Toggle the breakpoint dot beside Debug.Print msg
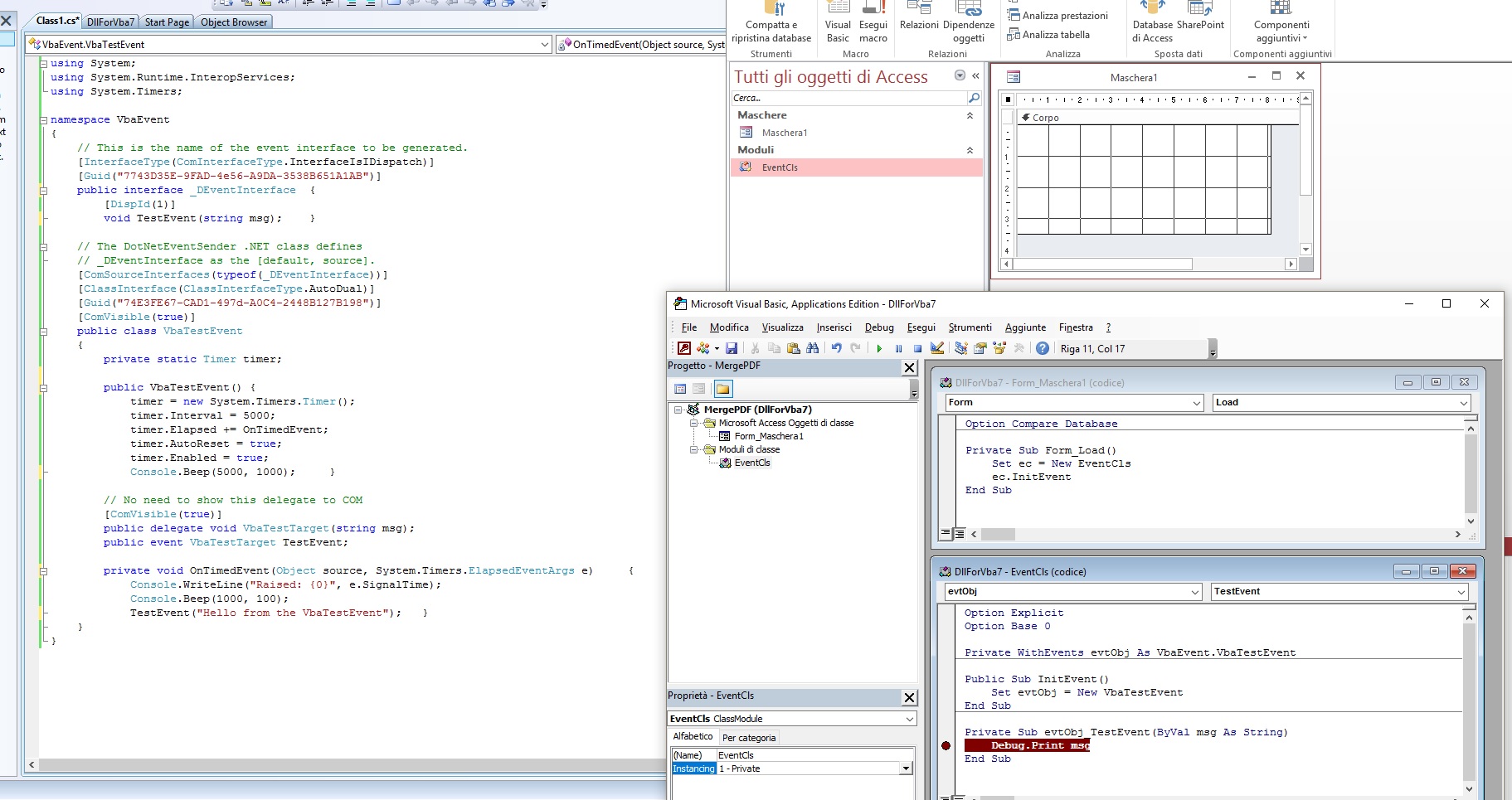 [x=946, y=745]
